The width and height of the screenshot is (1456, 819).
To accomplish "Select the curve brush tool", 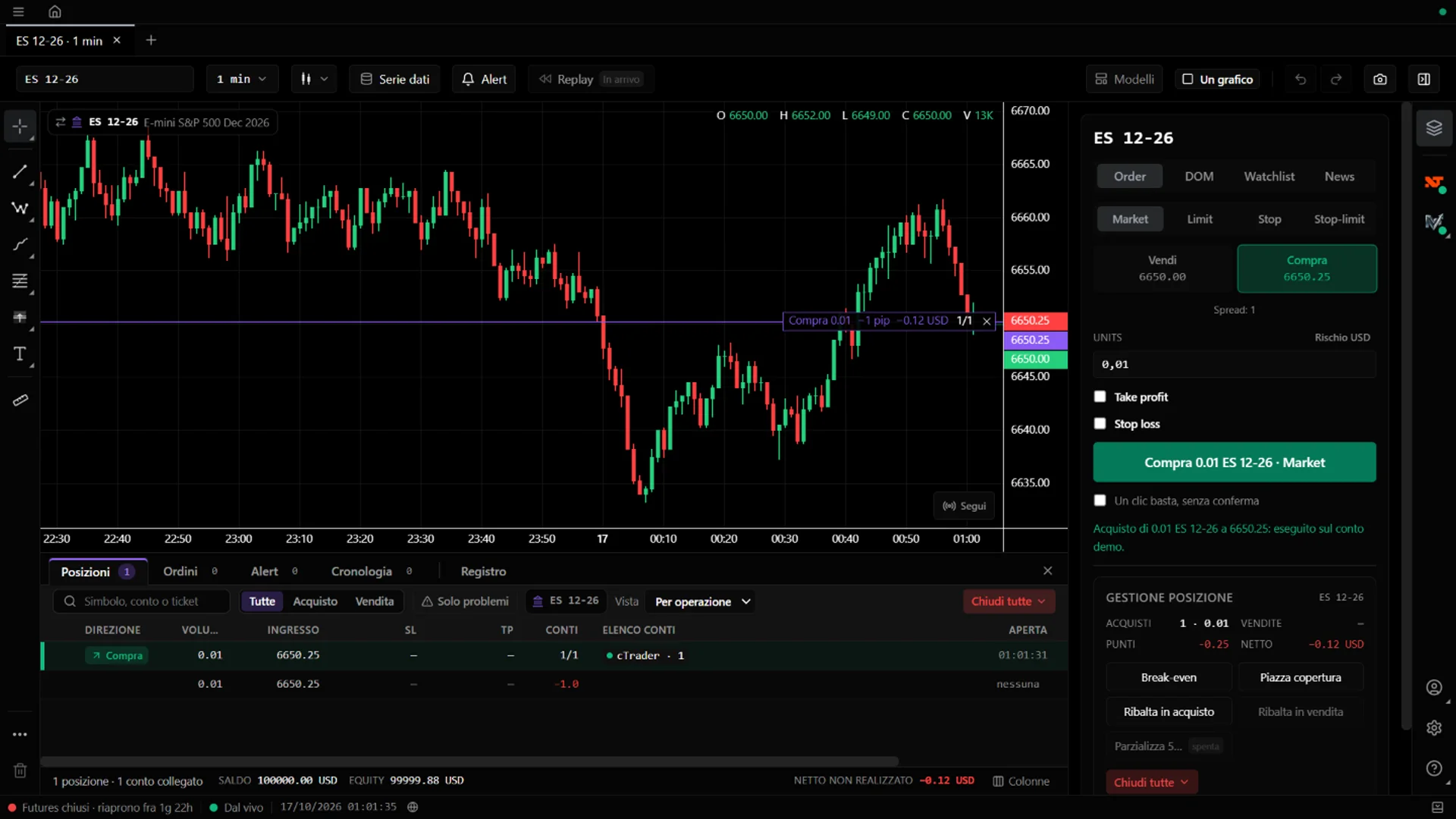I will 20,244.
